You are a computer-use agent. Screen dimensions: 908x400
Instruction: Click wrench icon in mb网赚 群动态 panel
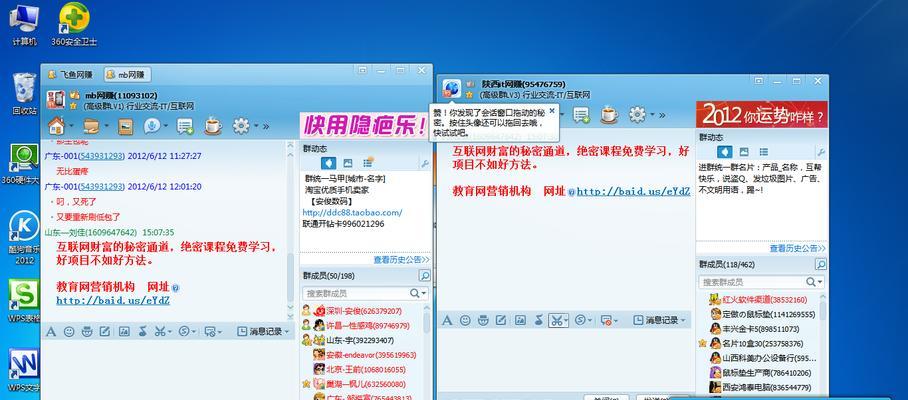425,164
